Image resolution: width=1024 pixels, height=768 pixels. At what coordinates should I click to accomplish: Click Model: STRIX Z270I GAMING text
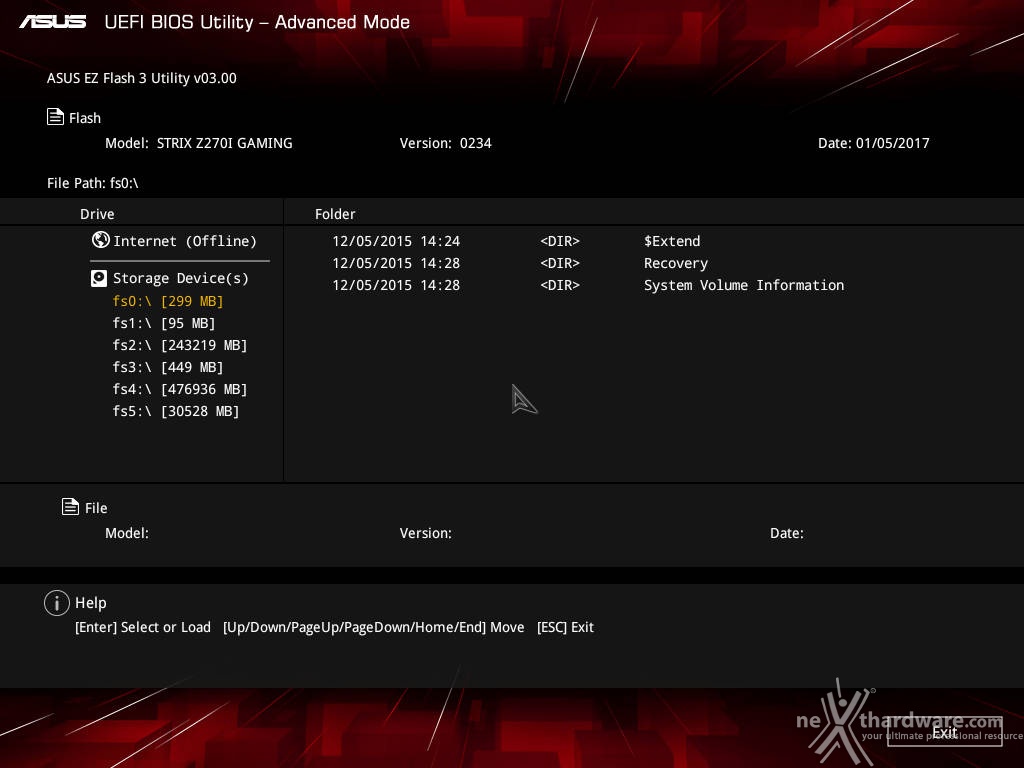(x=199, y=143)
